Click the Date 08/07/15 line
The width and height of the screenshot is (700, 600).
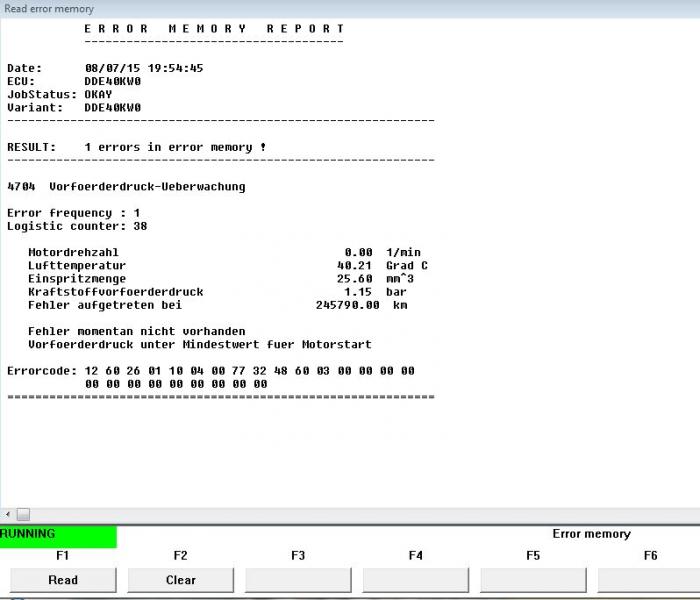(x=105, y=68)
